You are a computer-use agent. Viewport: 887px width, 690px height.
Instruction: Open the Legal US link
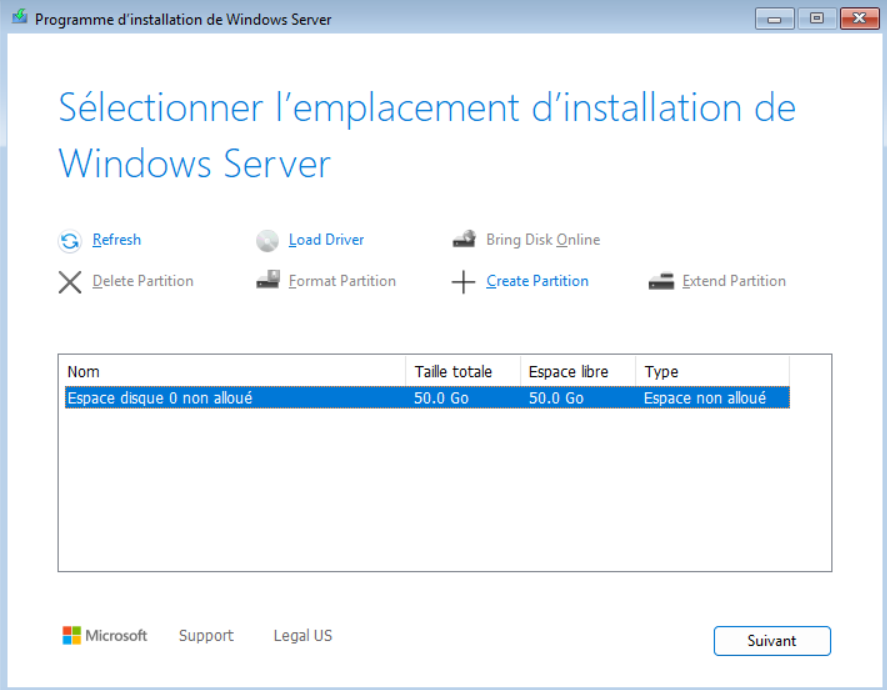pos(303,636)
